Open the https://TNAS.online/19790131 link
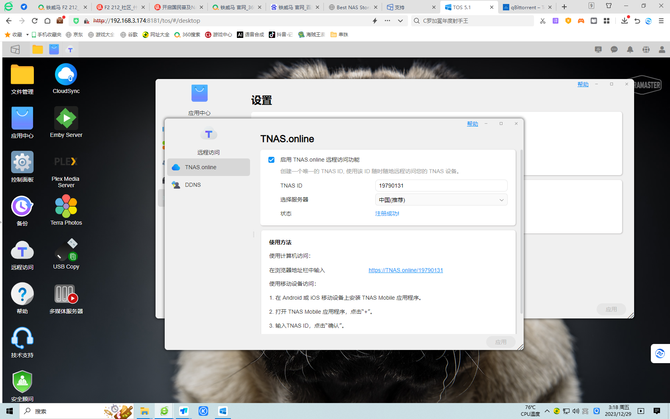 coord(406,270)
